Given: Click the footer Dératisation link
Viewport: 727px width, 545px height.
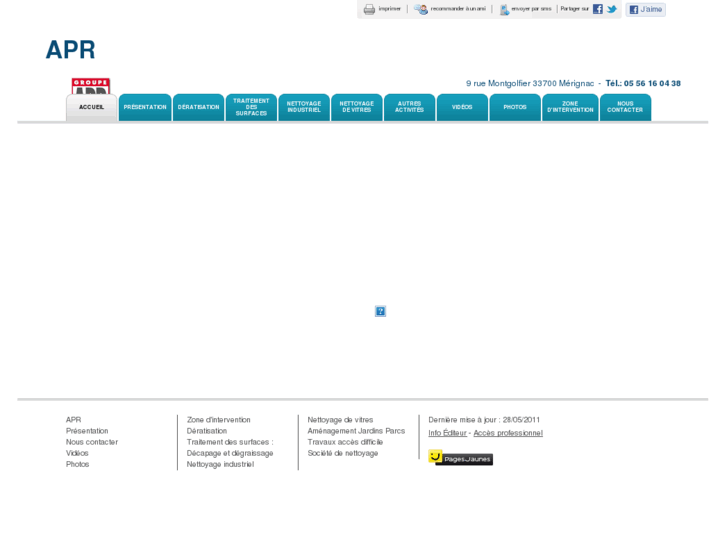Looking at the screenshot, I should pyautogui.click(x=207, y=431).
